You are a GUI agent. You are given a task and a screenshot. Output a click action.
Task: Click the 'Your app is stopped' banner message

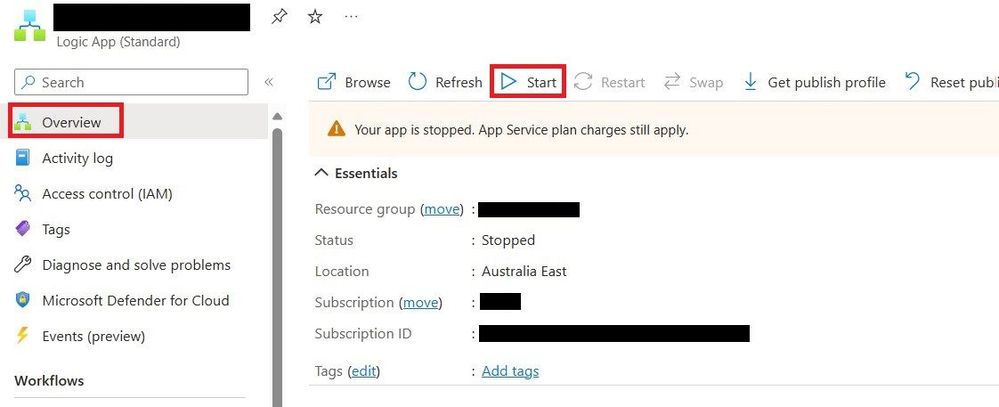point(521,130)
